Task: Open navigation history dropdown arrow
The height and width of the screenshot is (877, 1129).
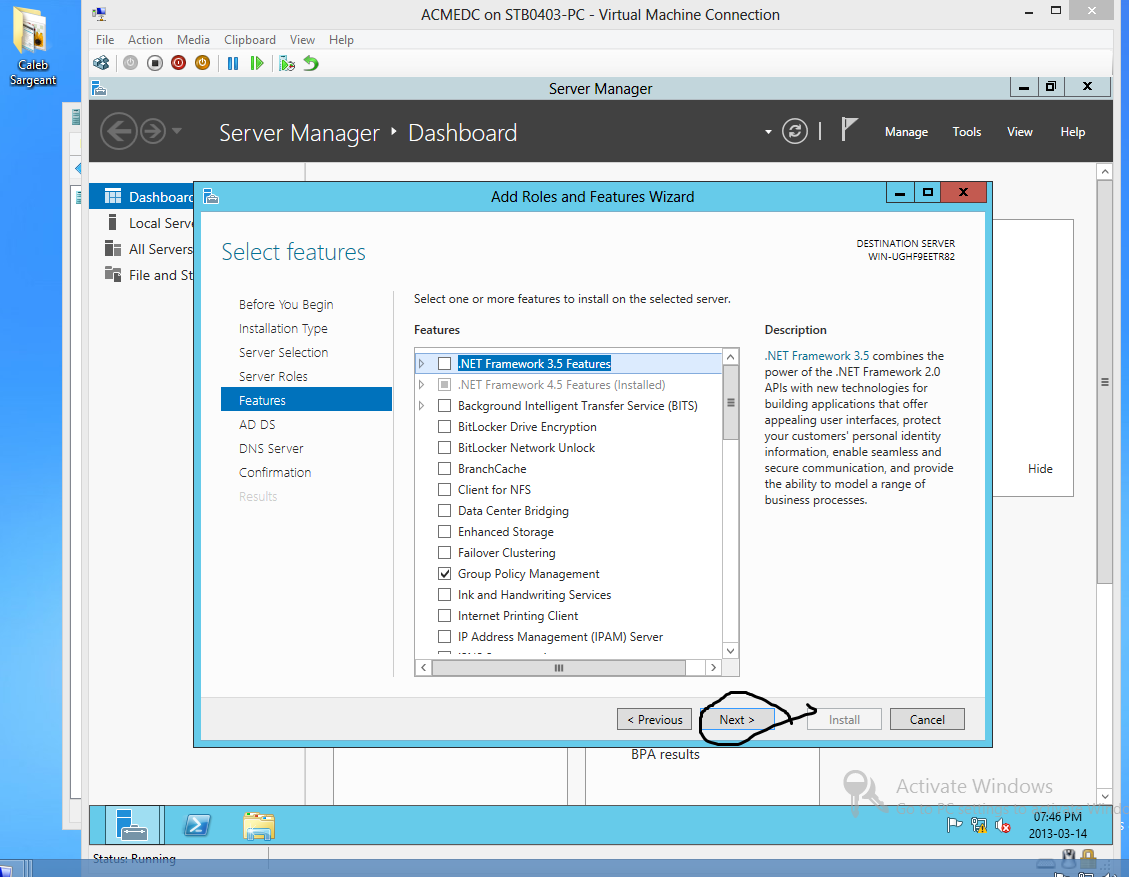Action: point(177,131)
